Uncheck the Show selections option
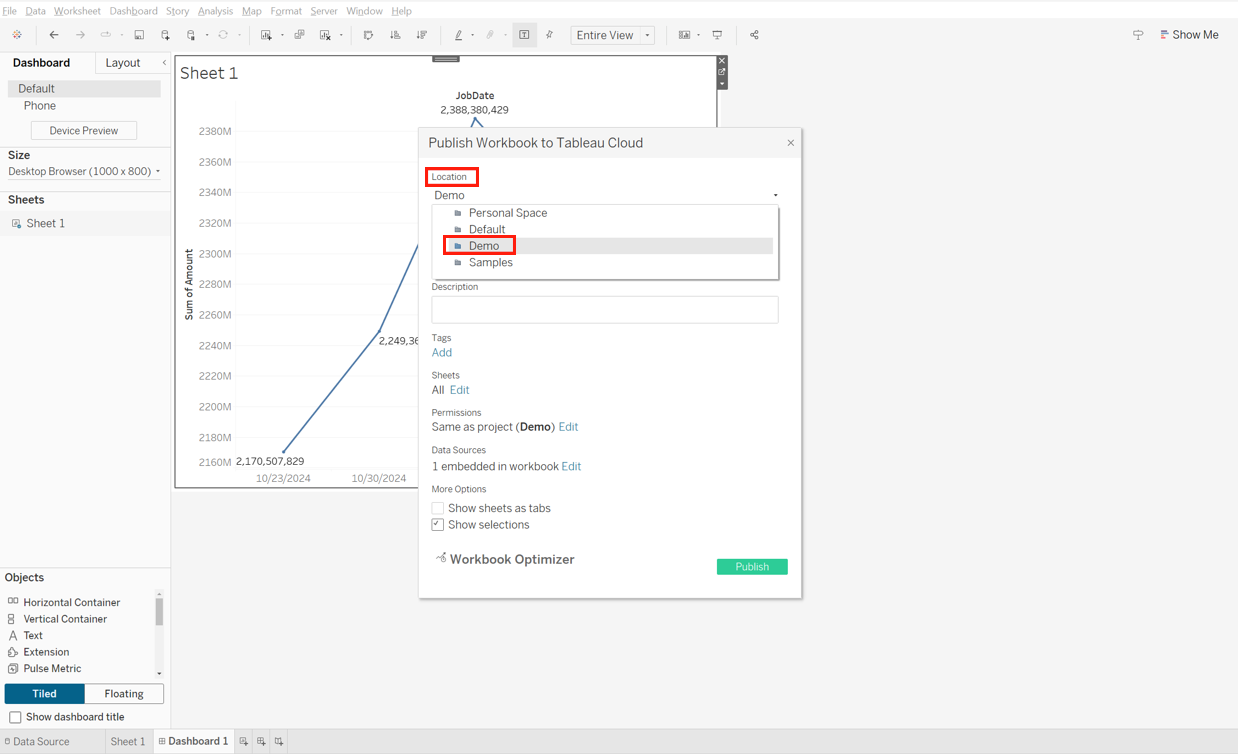 click(437, 524)
